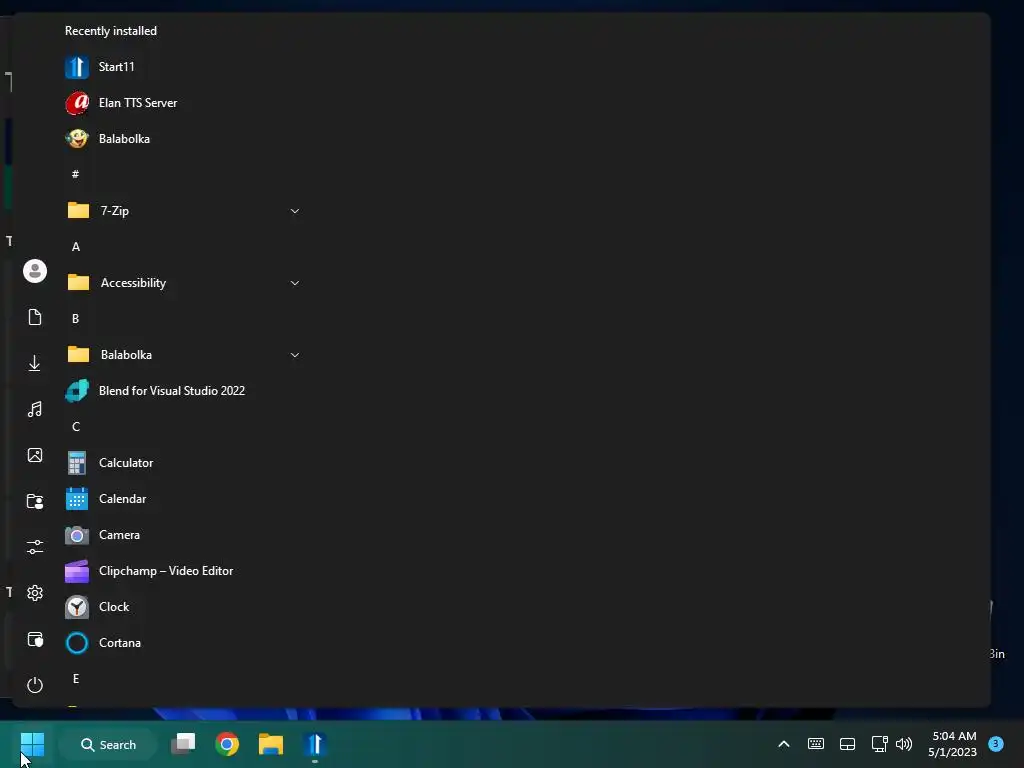Click the B letter header
Viewport: 1024px width, 768px height.
pos(76,319)
